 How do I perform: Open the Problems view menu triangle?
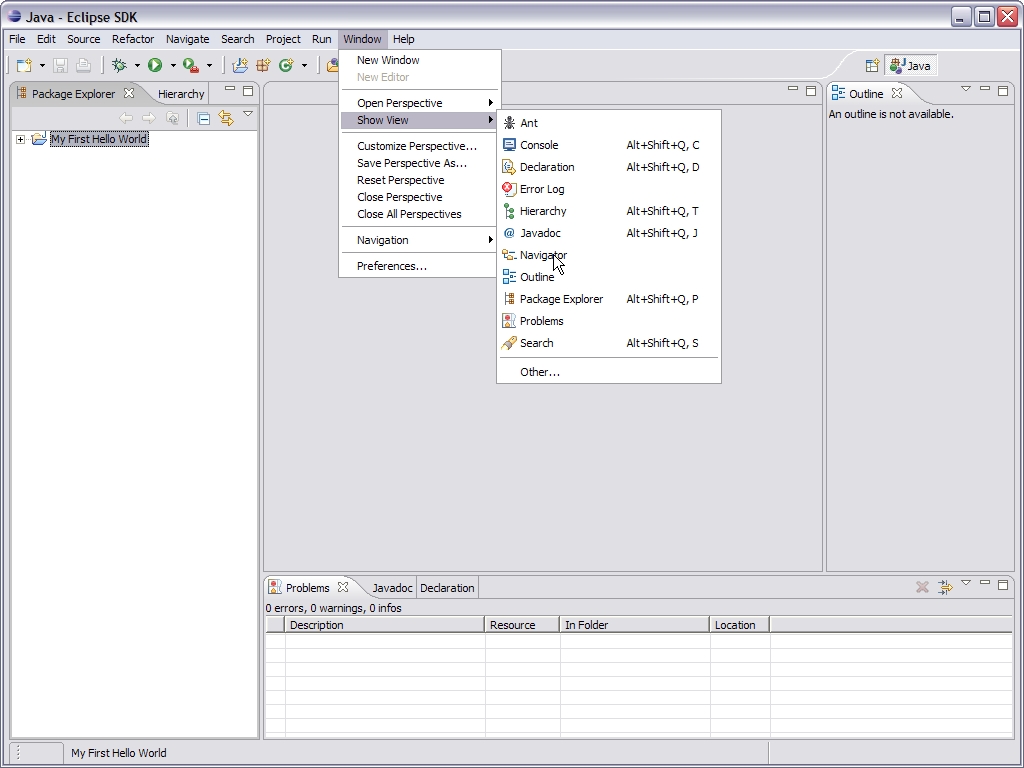click(966, 583)
